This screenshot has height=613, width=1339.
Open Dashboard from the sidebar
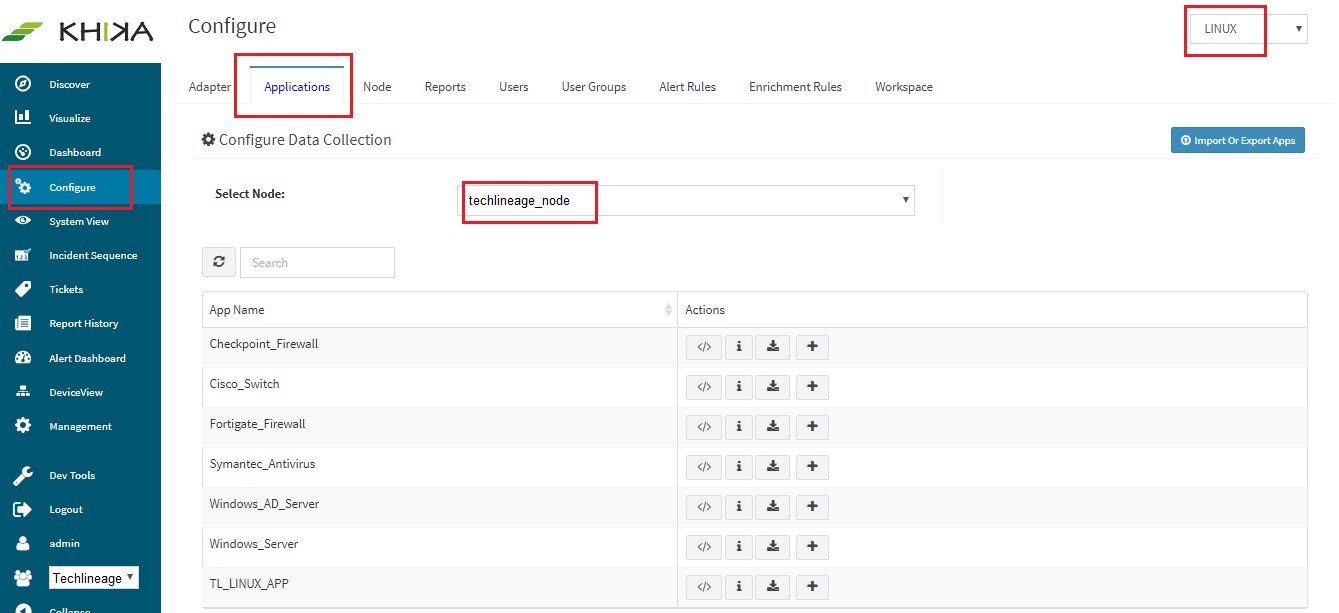pos(80,152)
